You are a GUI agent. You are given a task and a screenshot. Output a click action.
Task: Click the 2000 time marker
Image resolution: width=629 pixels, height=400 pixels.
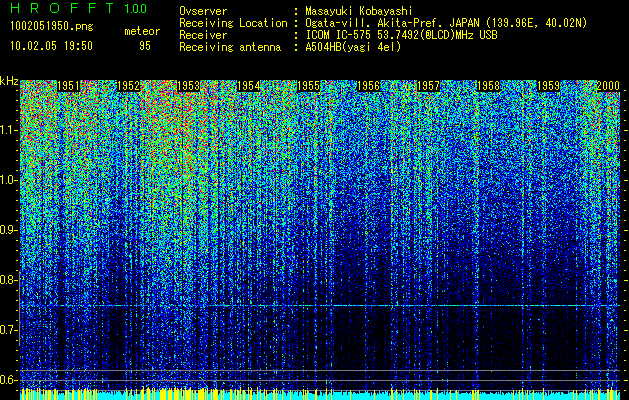608,86
